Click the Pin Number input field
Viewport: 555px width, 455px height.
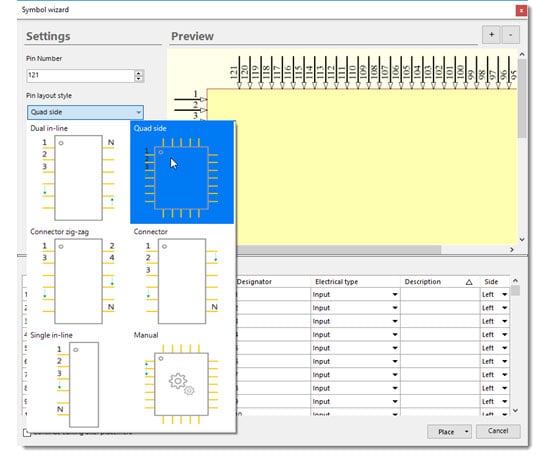coord(81,75)
